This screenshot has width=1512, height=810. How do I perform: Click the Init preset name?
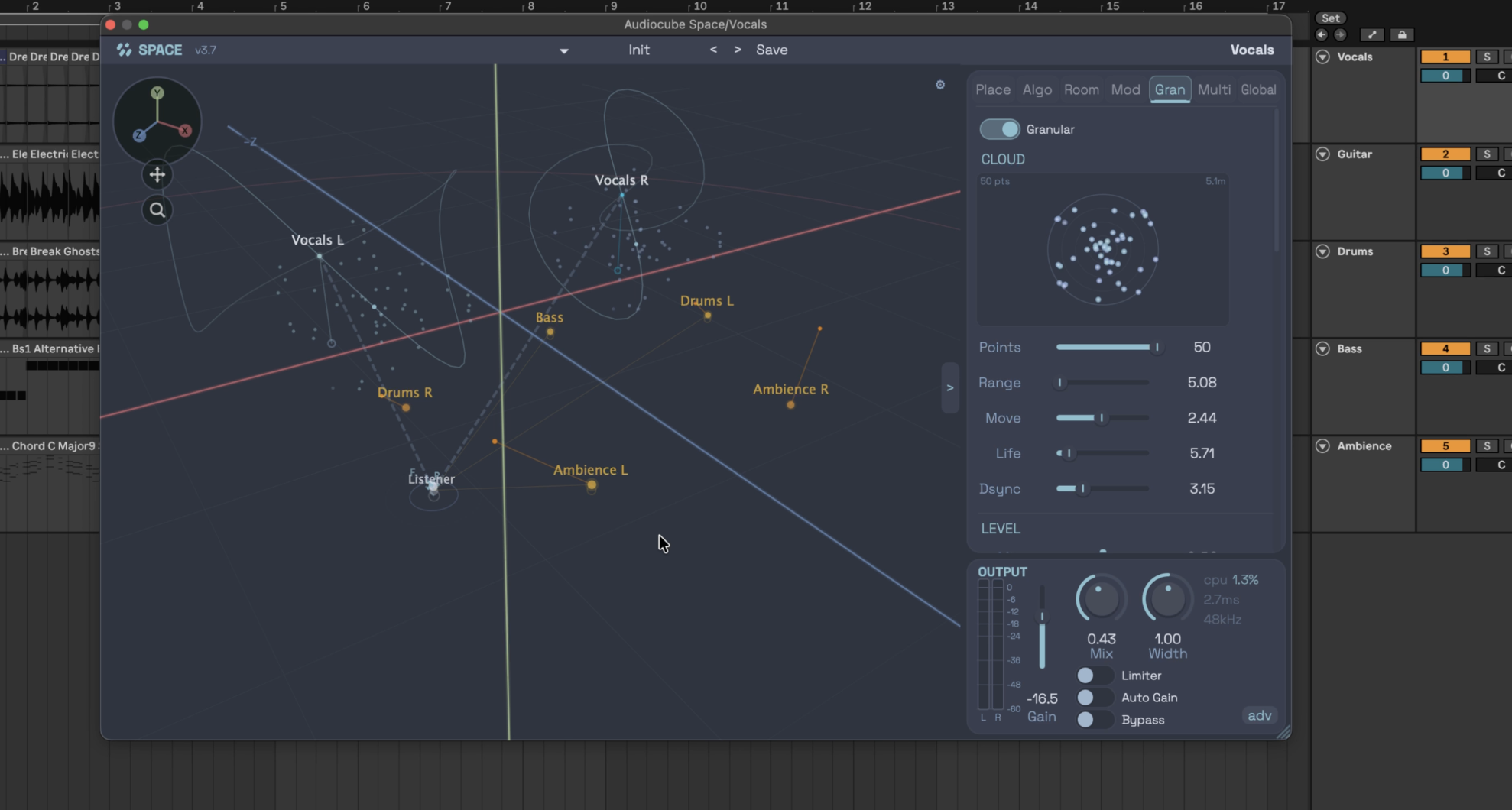point(639,50)
